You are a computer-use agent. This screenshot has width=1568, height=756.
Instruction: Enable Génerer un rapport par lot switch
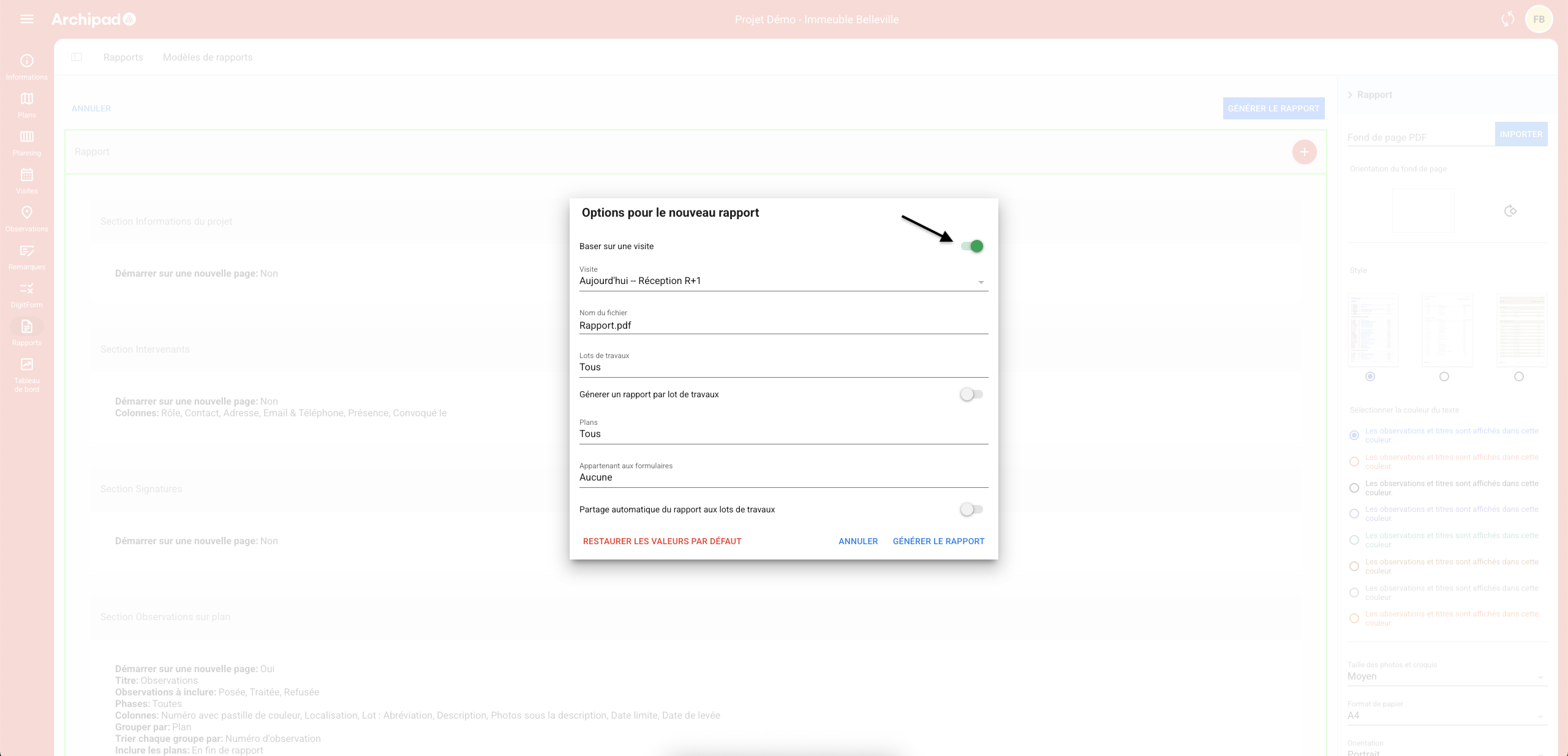point(971,394)
